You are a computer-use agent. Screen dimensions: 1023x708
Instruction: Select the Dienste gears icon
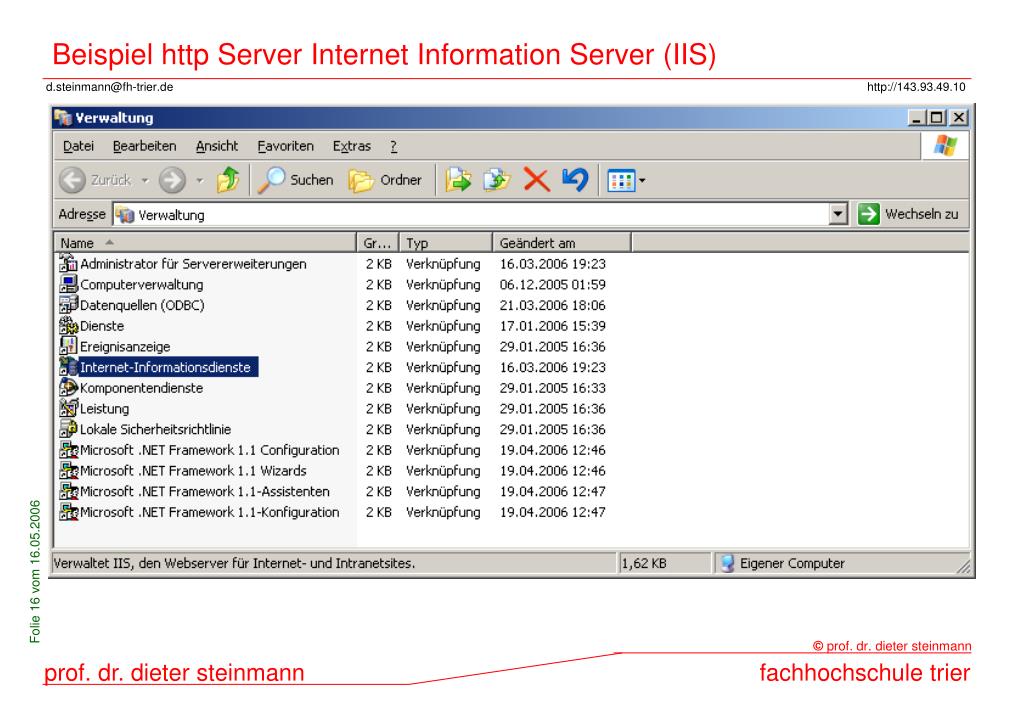(69, 325)
